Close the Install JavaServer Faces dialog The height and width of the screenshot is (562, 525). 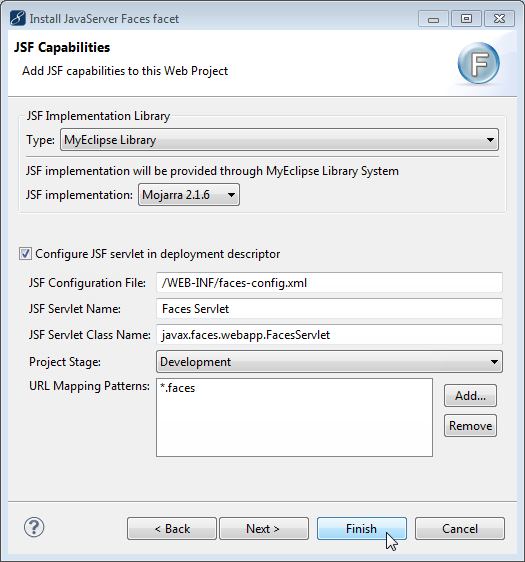499,19
